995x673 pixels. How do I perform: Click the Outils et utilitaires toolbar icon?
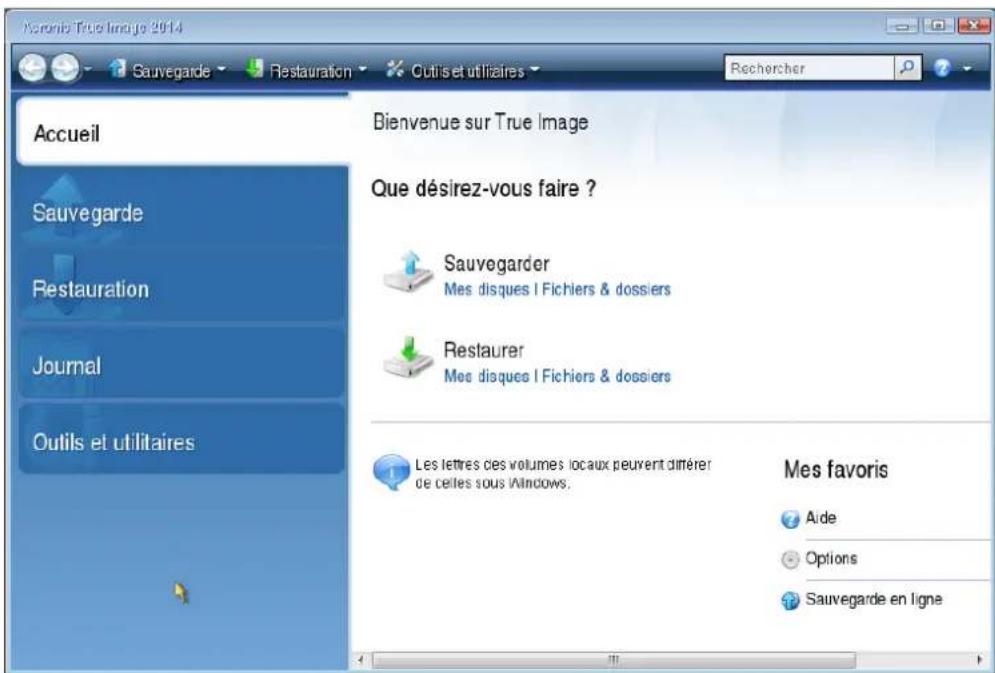[395, 69]
